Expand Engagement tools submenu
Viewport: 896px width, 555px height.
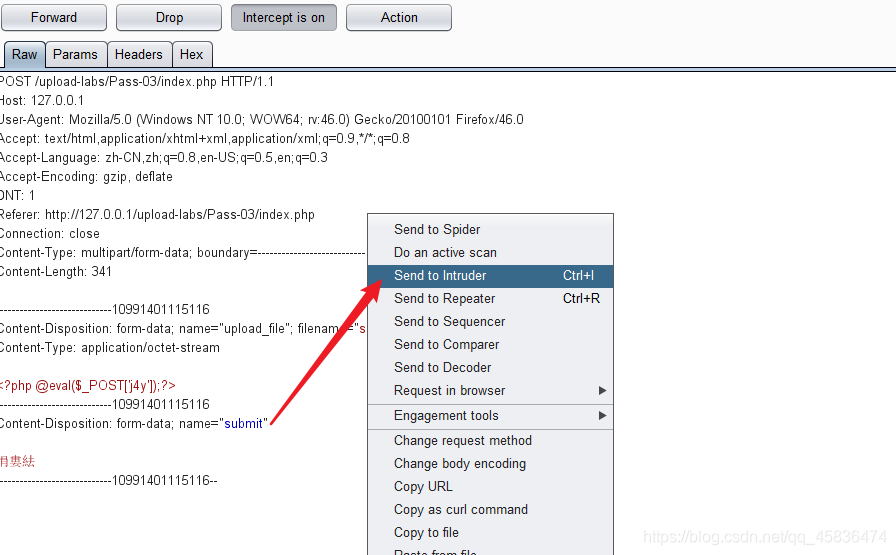(490, 416)
